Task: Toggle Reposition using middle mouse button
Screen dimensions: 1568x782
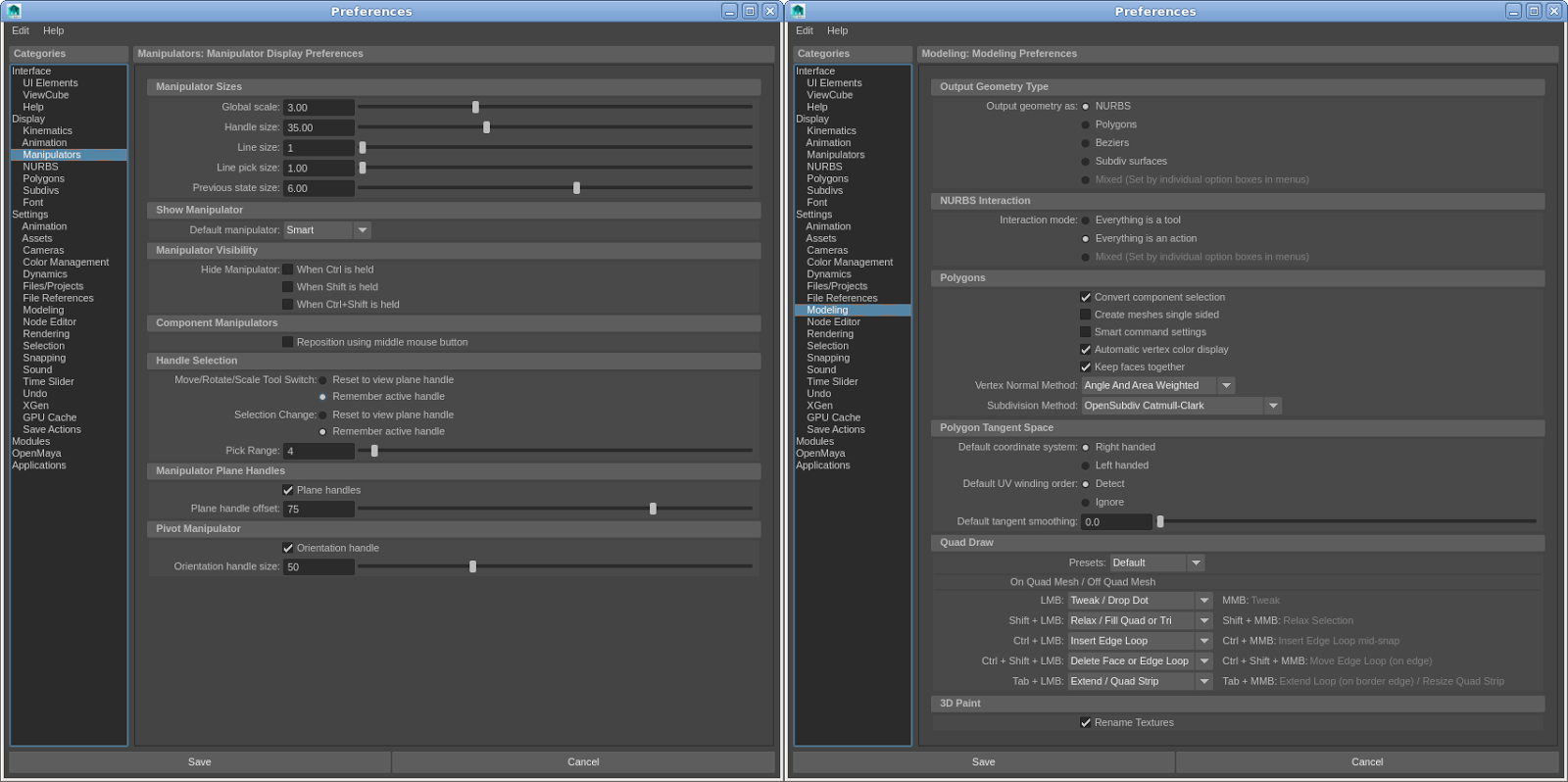Action: pyautogui.click(x=288, y=342)
